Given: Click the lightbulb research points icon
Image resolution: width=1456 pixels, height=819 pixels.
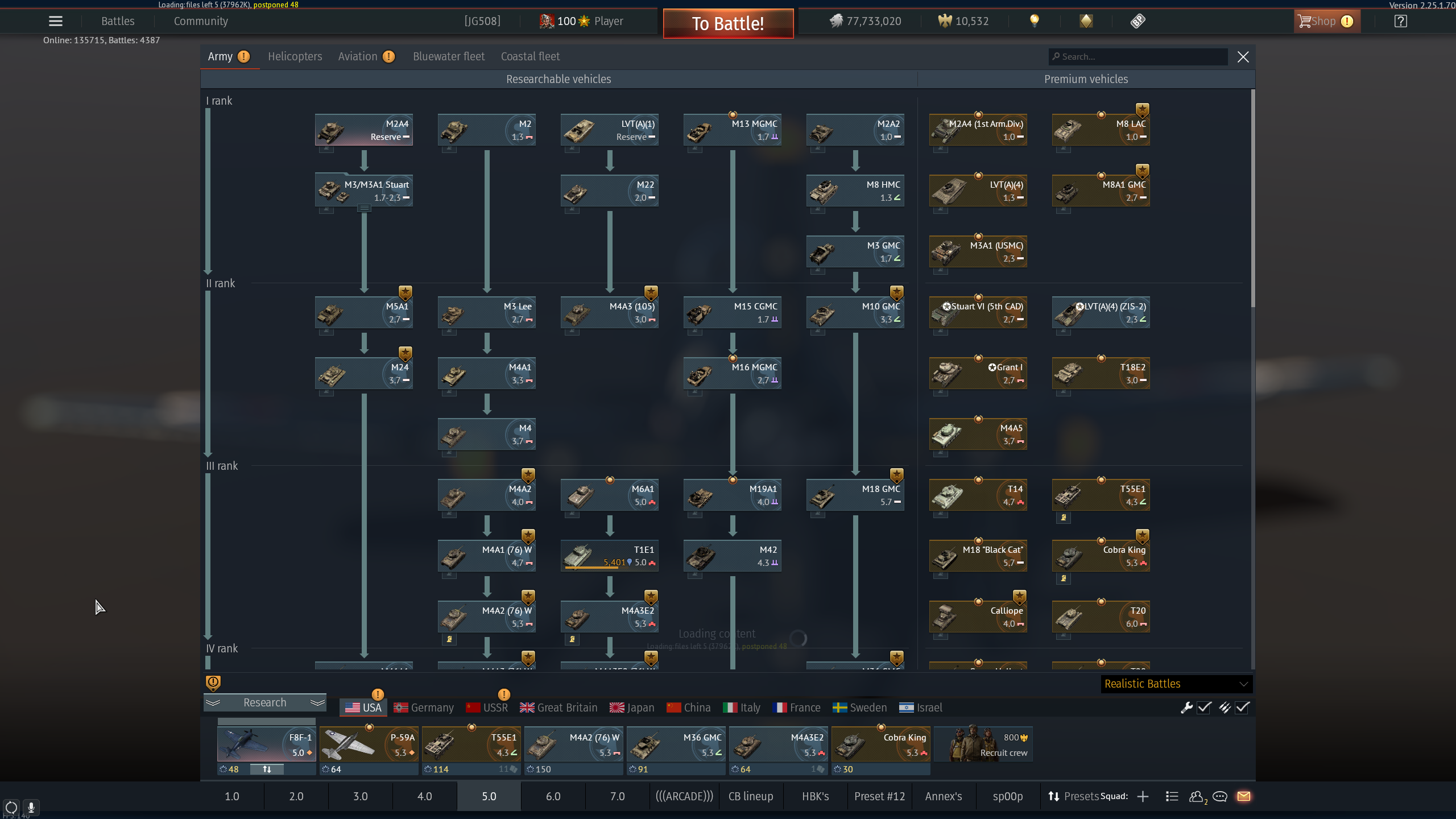Looking at the screenshot, I should [1035, 21].
